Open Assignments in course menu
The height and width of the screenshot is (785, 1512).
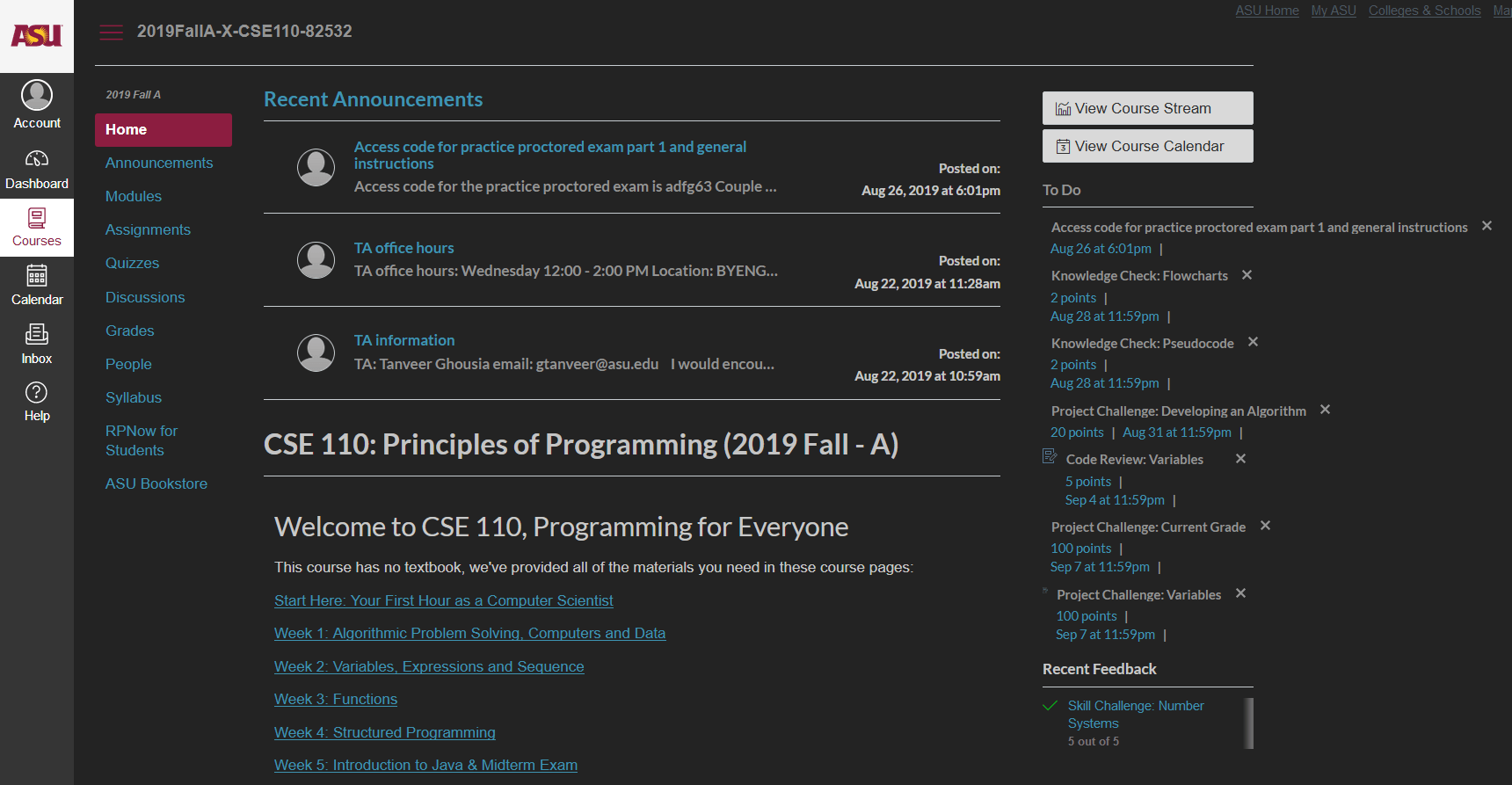tap(148, 230)
